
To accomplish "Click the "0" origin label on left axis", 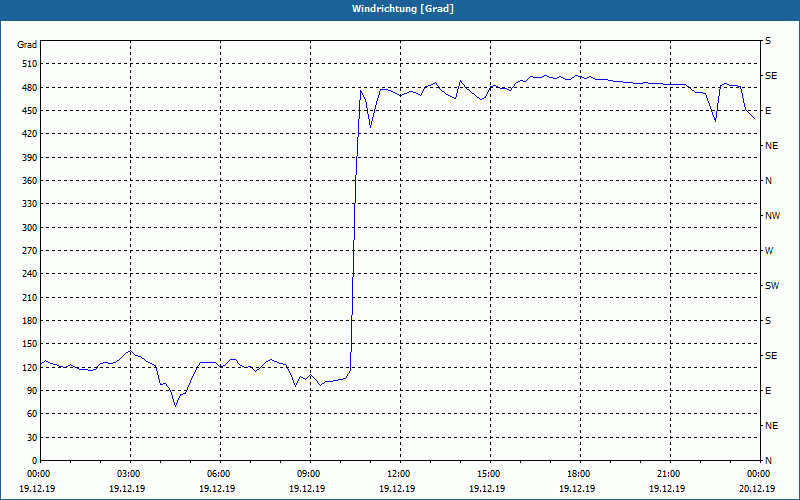I will pos(34,461).
